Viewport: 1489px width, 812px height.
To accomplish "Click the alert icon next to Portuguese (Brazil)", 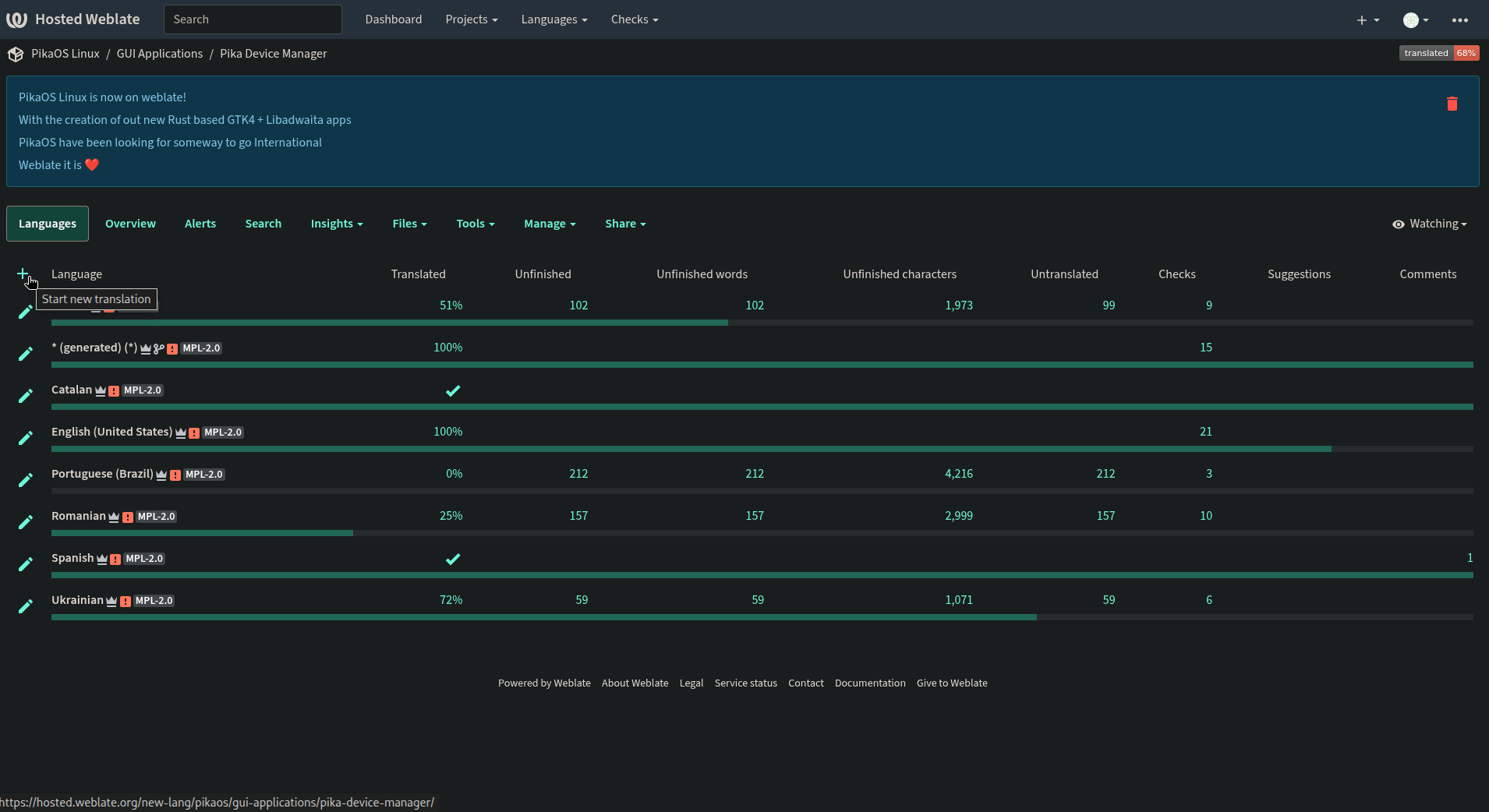I will (x=175, y=475).
